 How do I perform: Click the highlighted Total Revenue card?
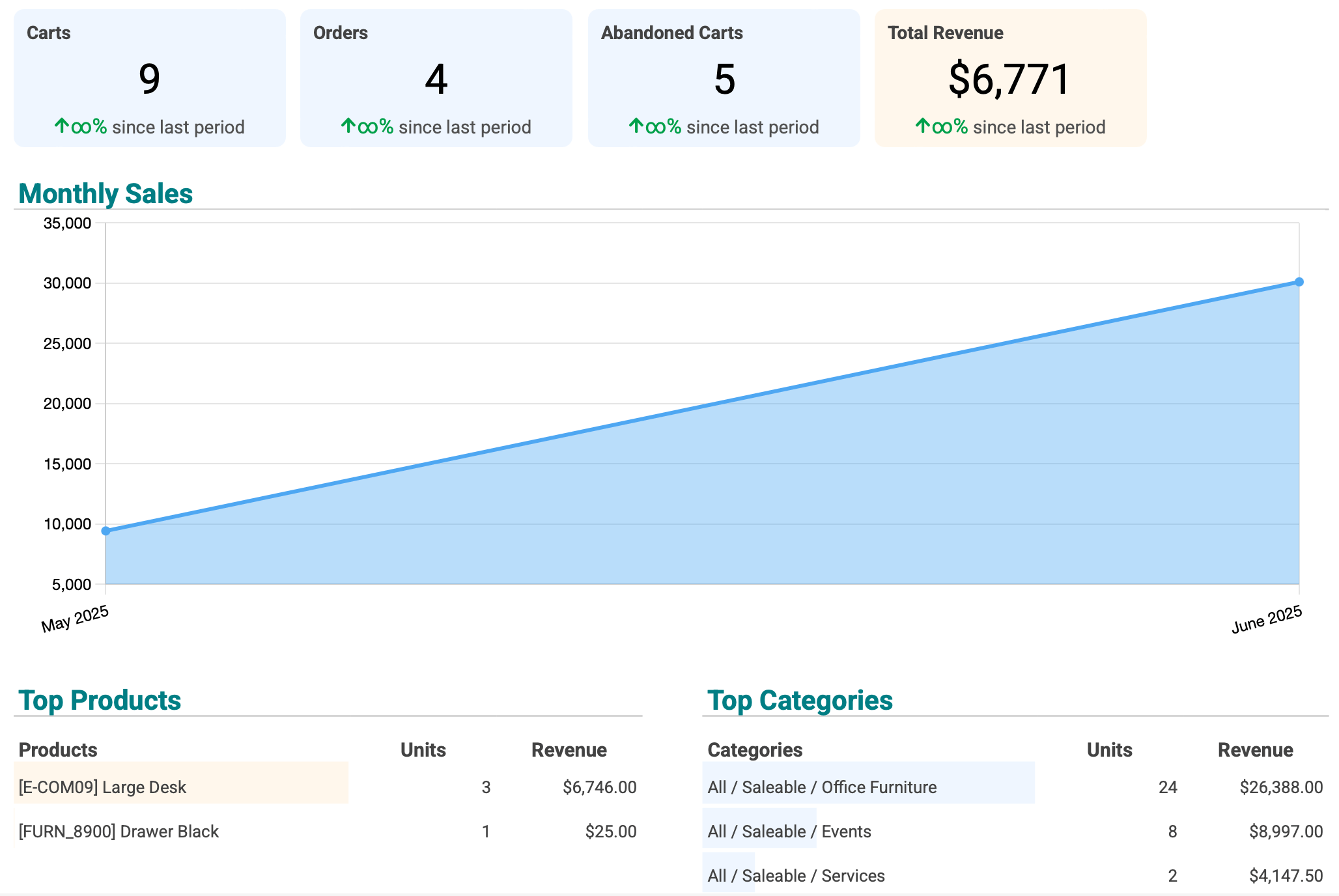[x=1010, y=78]
